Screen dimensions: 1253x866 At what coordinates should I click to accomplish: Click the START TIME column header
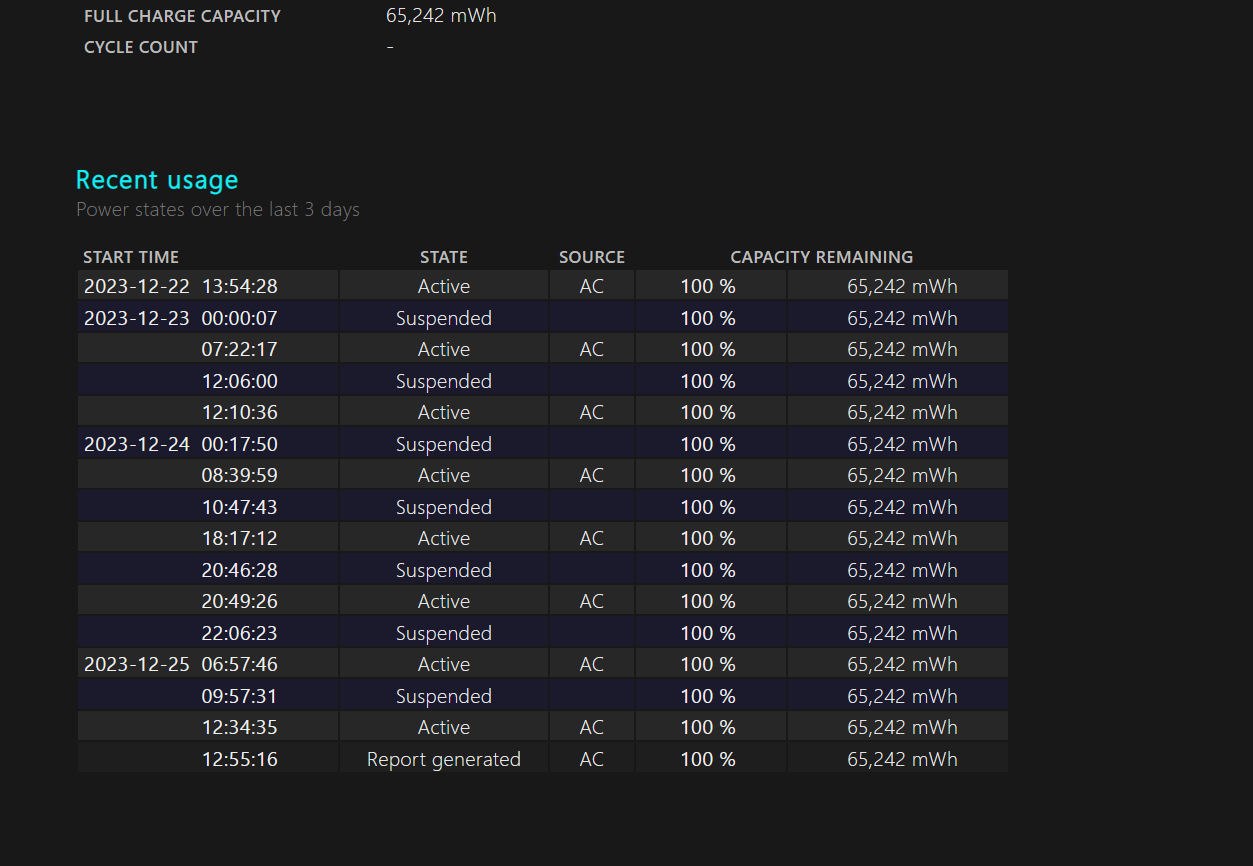(x=131, y=257)
